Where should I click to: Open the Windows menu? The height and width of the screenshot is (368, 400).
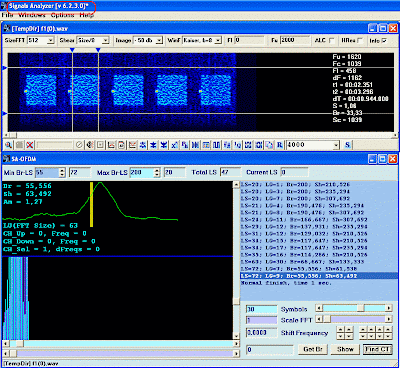pos(32,15)
